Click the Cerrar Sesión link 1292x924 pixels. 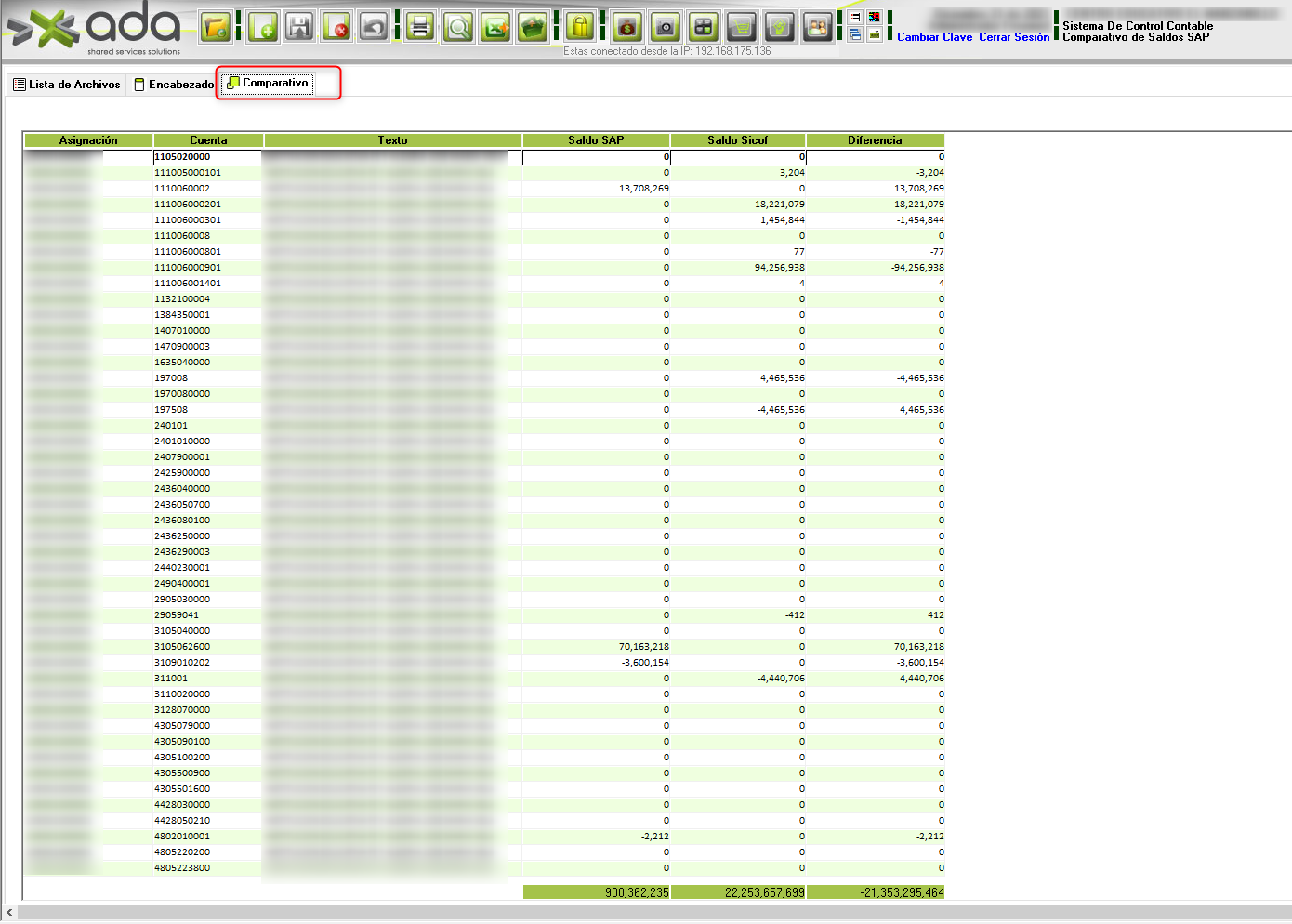coord(1014,37)
